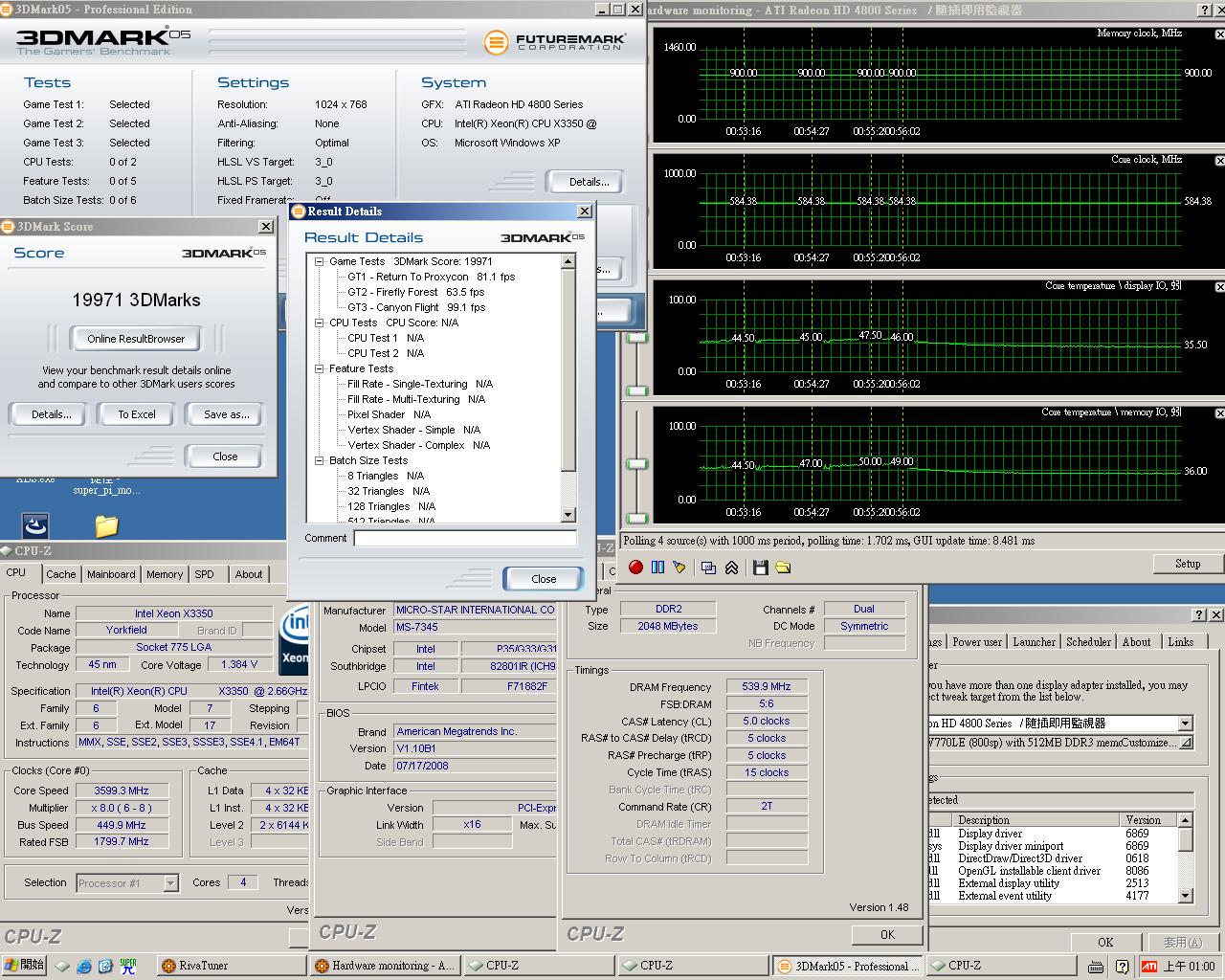Collapse the Batch Size Tests tree node
The width and height of the screenshot is (1225, 980).
pos(320,460)
